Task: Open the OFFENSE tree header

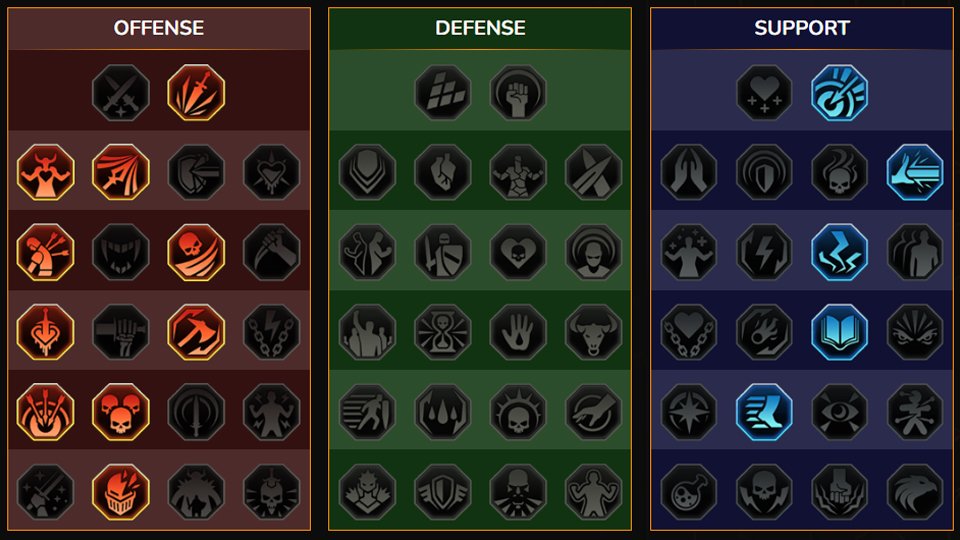Action: pos(159,28)
